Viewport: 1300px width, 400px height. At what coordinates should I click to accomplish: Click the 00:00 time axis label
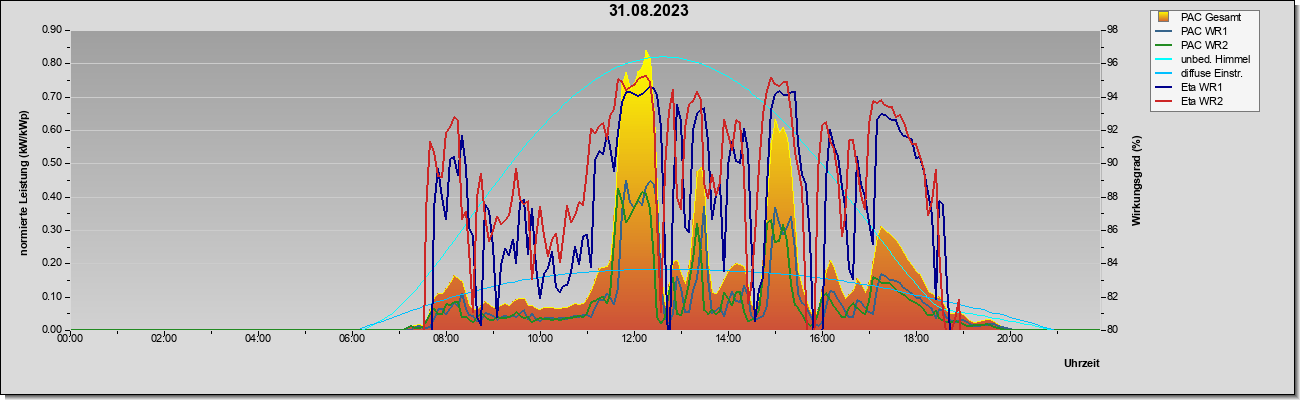[x=70, y=339]
